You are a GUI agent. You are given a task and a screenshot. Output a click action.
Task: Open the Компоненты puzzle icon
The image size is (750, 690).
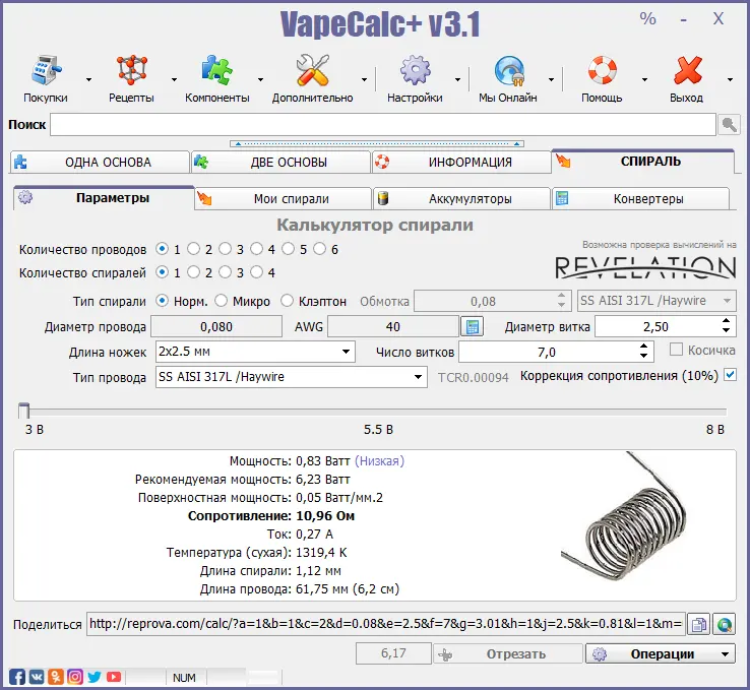pos(217,73)
